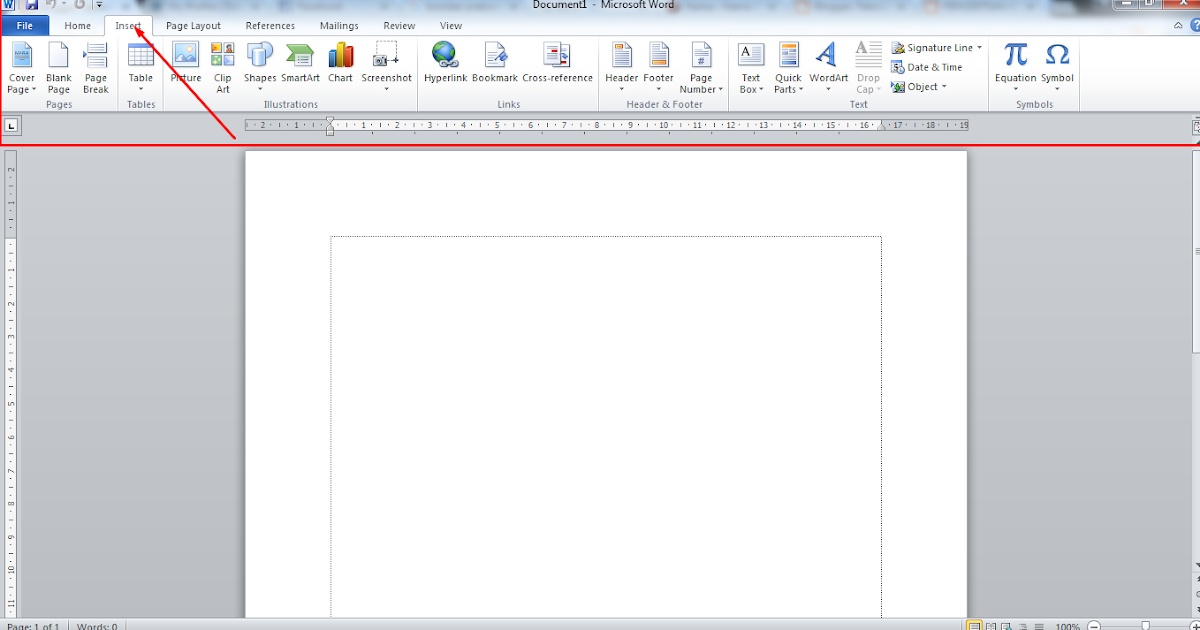
Task: Insert a Chart
Action: point(340,60)
